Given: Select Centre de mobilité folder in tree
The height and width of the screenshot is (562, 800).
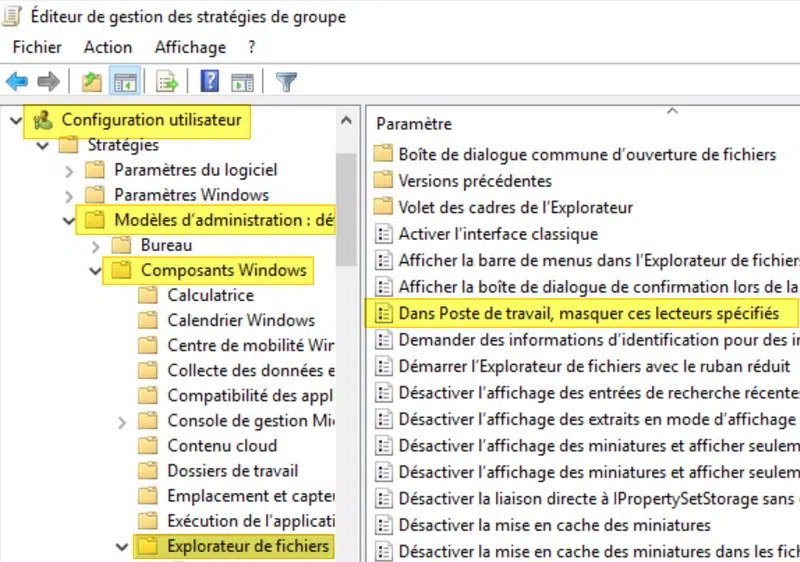Looking at the screenshot, I should 251,345.
